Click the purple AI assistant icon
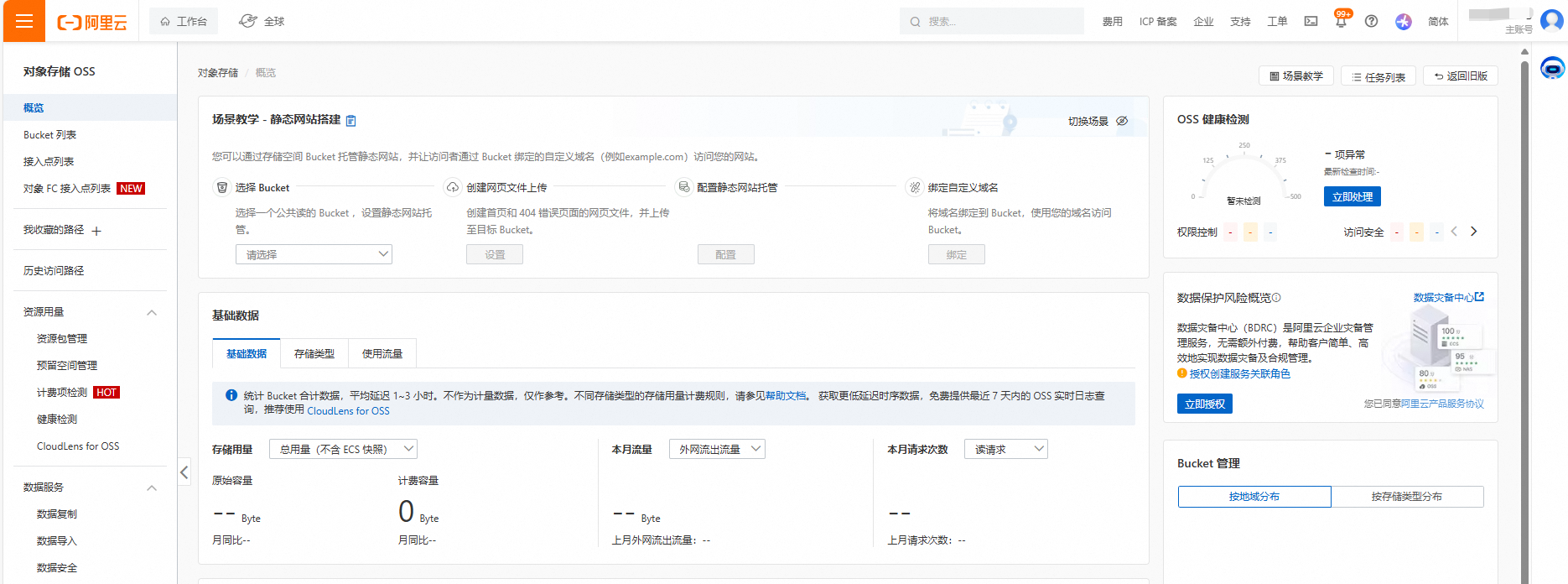Image resolution: width=1568 pixels, height=584 pixels. coord(1404,22)
